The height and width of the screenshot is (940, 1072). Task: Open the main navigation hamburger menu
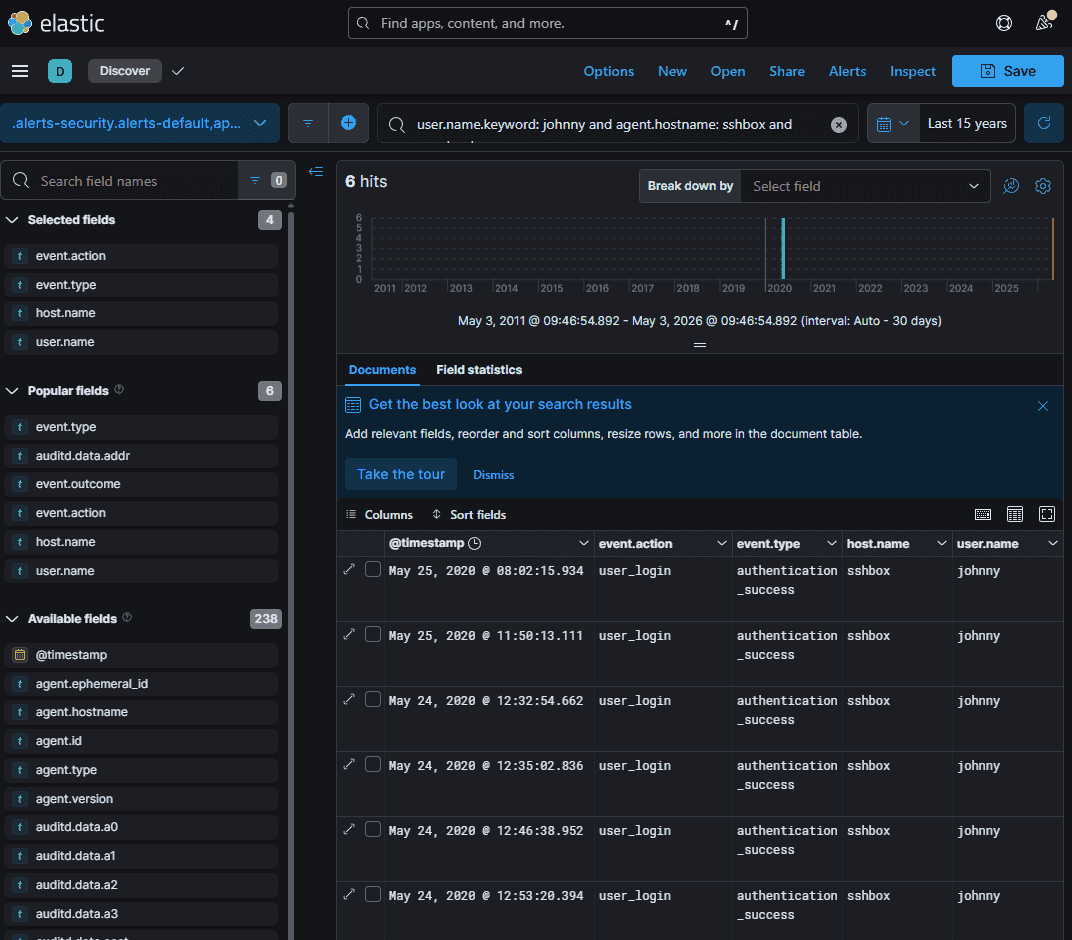point(20,71)
